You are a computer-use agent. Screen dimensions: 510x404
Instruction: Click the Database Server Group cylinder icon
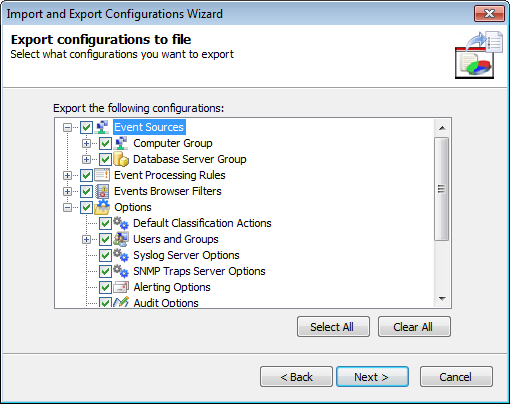click(121, 159)
